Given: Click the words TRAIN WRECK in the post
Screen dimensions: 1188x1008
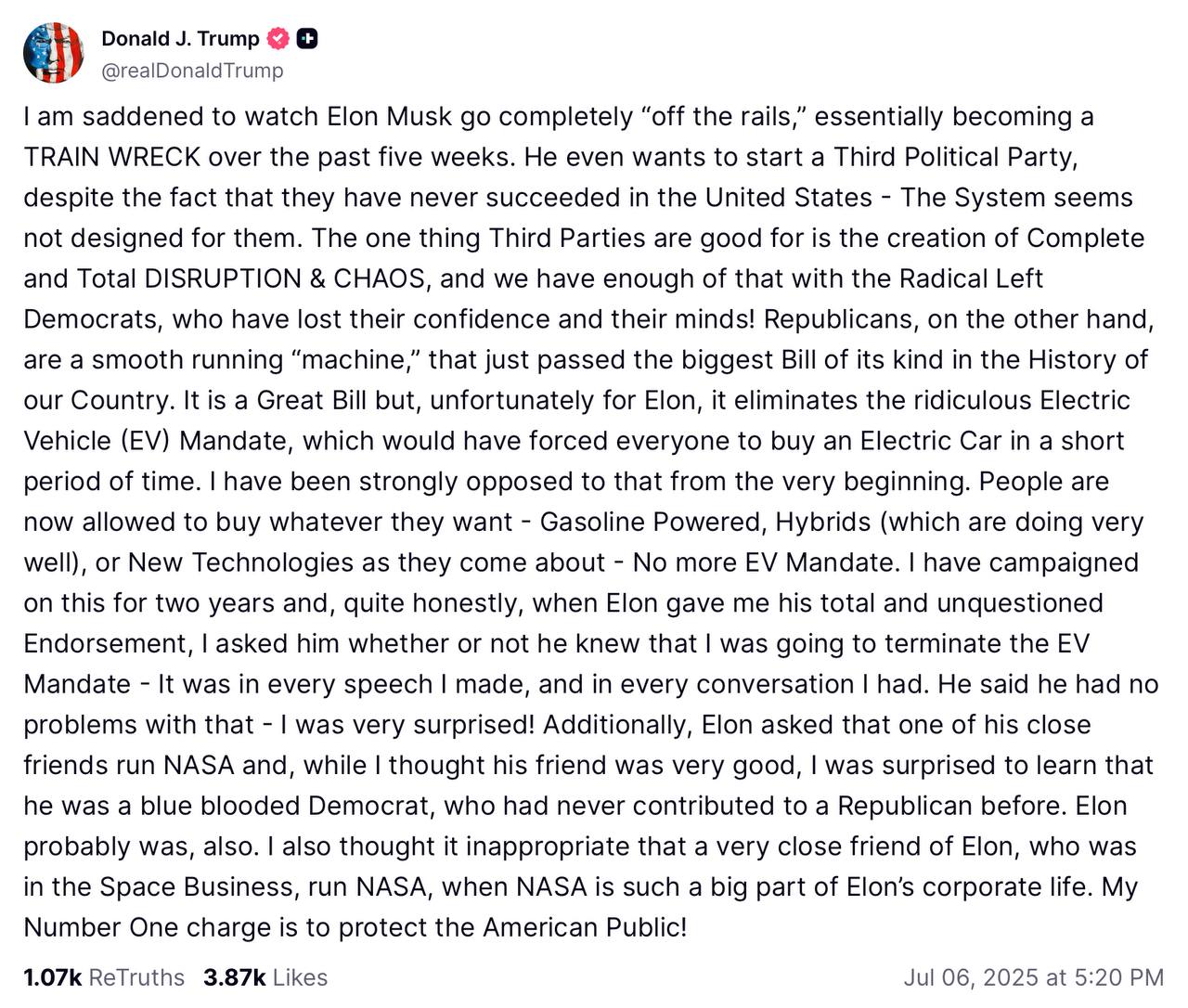Looking at the screenshot, I should click(x=112, y=157).
